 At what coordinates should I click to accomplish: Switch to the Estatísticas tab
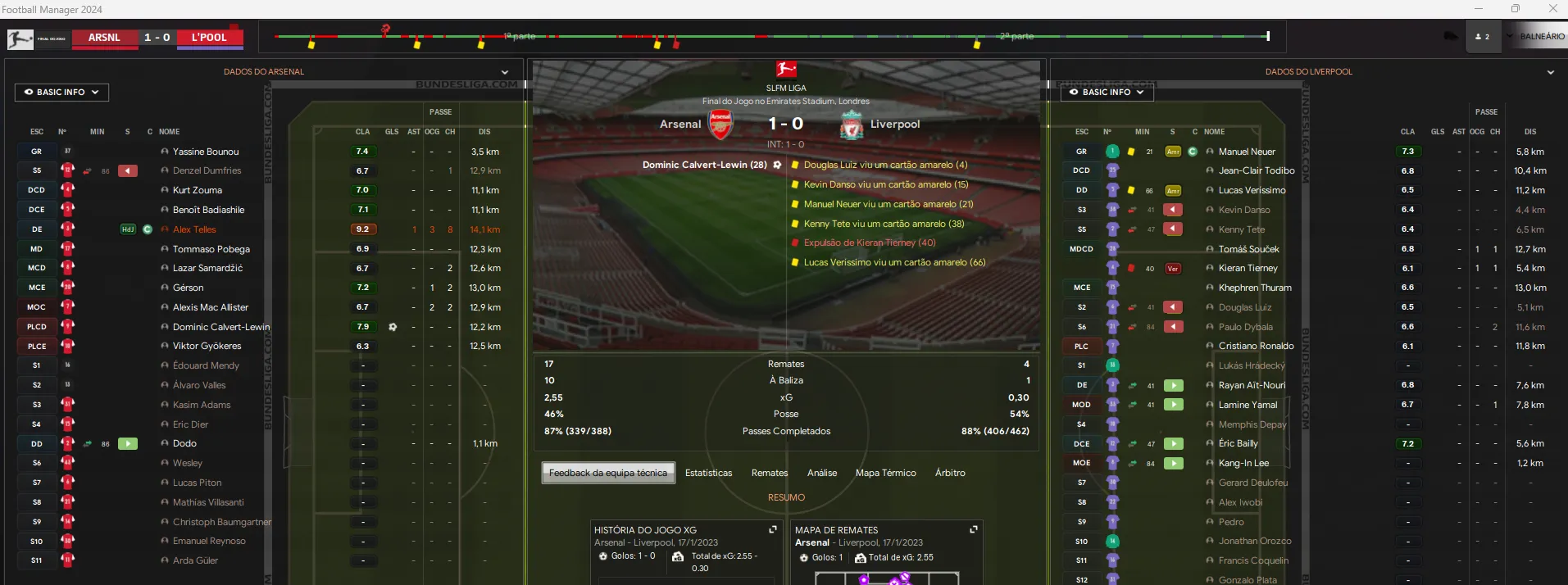(x=708, y=473)
